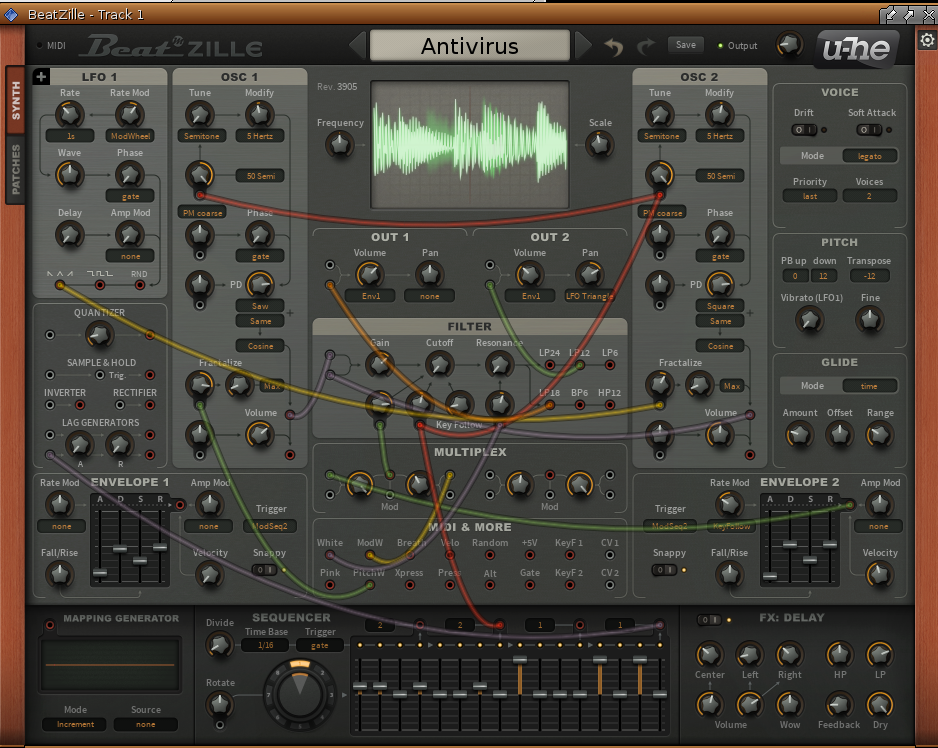Click the Antivirus preset name display
The image size is (938, 748).
click(470, 46)
